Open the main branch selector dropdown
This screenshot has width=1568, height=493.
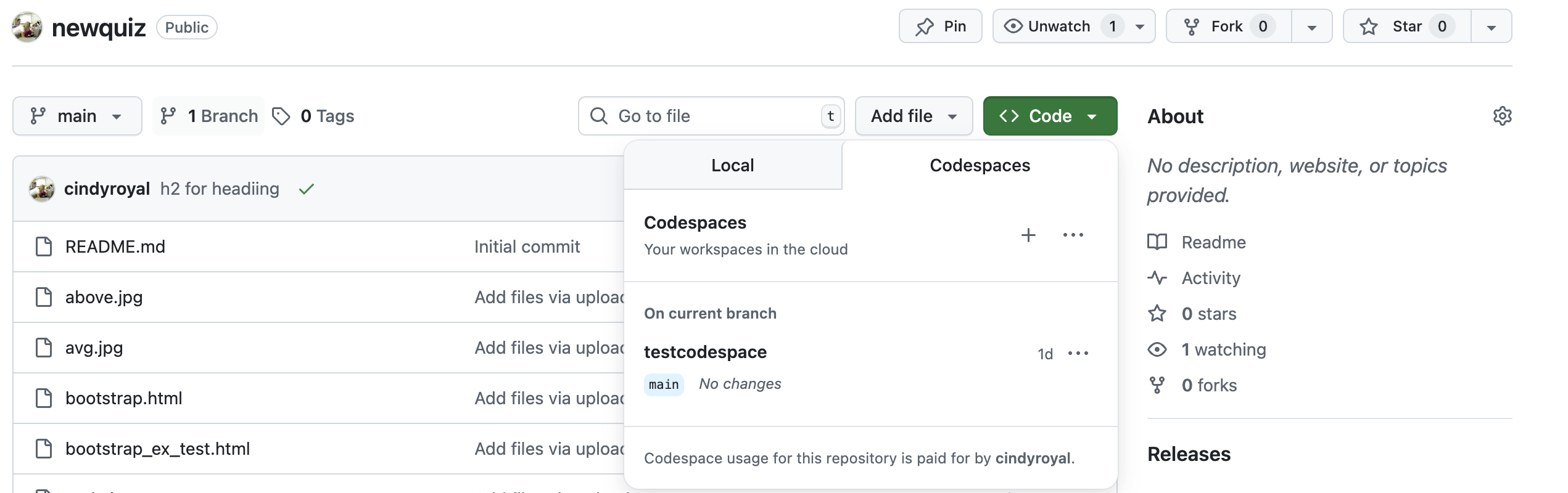[77, 116]
